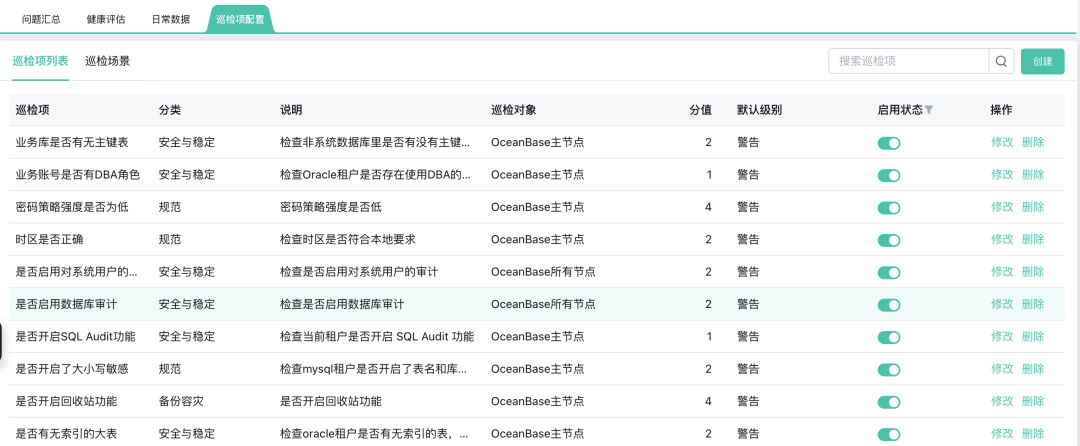Switch to 健康评估 tab
The width and height of the screenshot is (1080, 446).
tap(106, 19)
